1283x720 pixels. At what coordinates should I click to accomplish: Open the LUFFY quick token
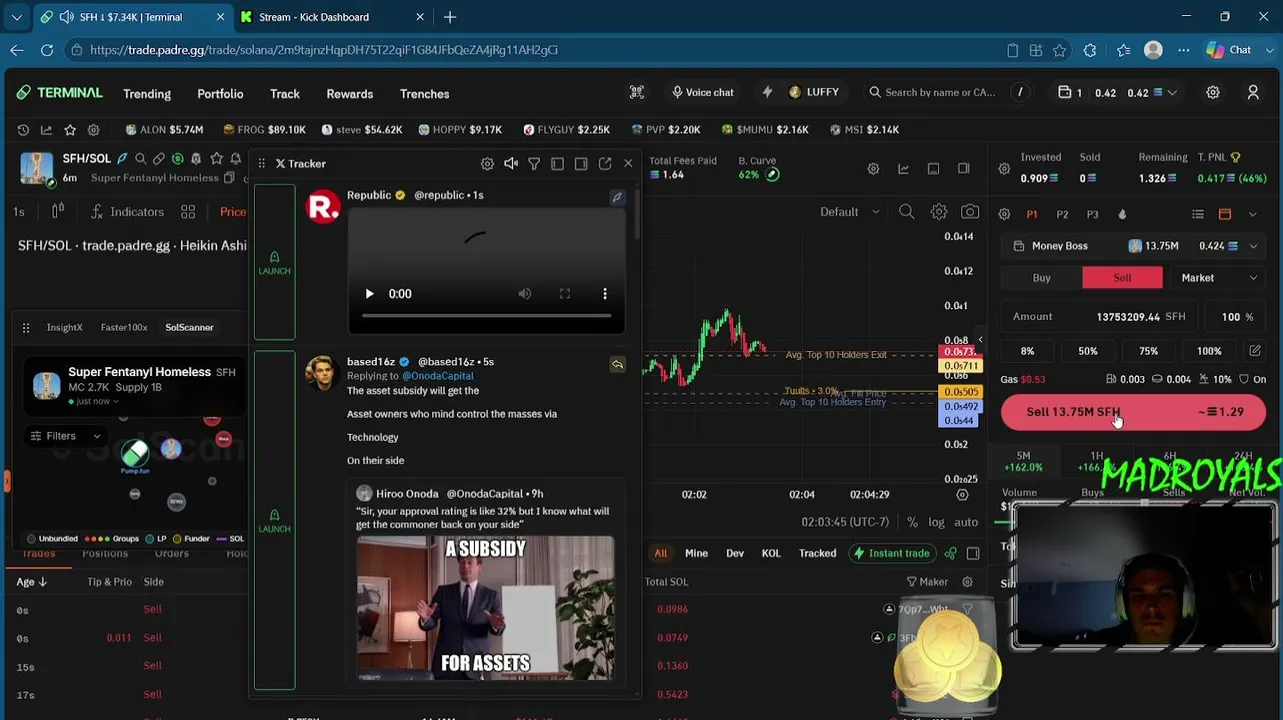point(814,92)
